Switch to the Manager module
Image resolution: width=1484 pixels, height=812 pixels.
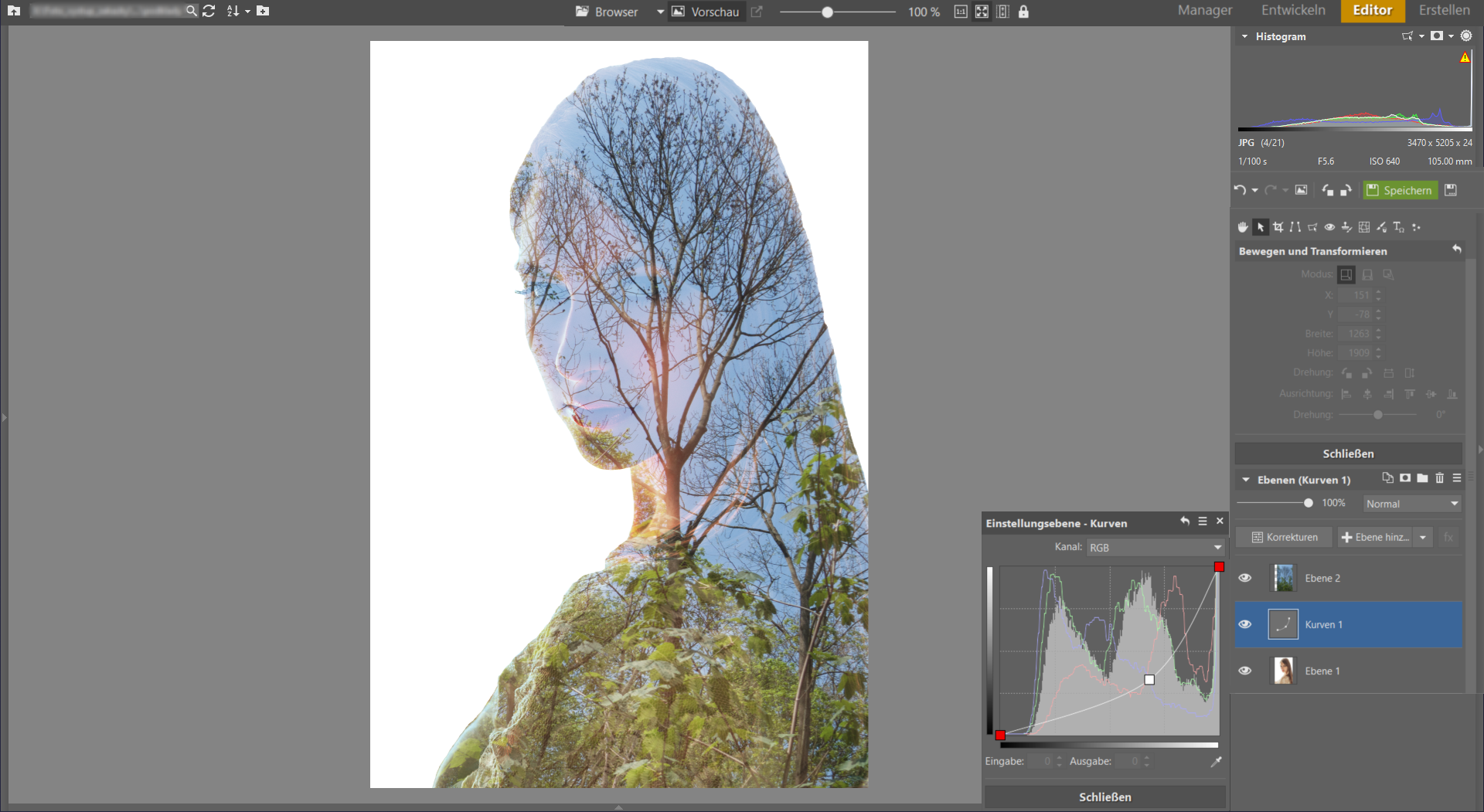1204,10
